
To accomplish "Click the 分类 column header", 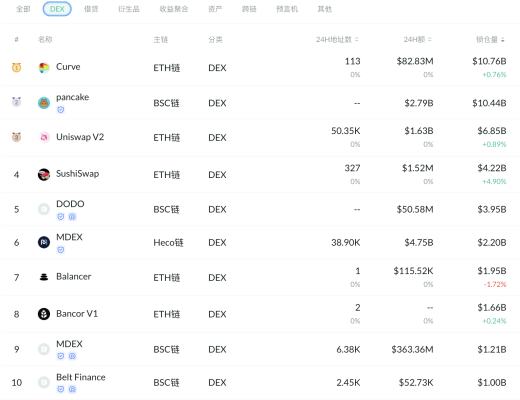I will [215, 40].
